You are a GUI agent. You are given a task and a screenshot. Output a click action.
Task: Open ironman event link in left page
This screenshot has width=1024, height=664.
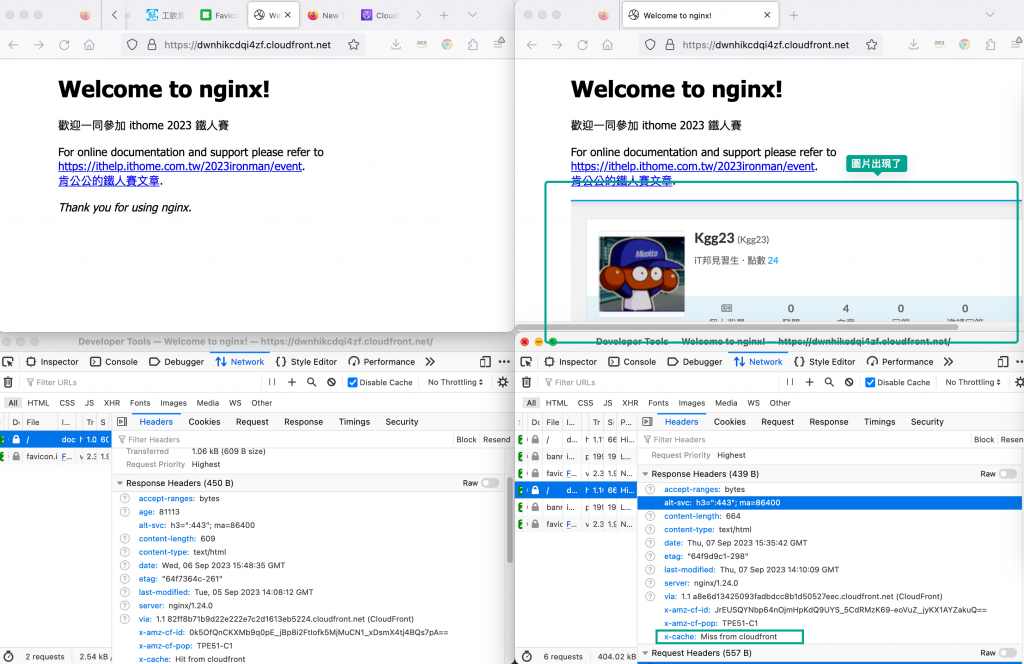(180, 166)
